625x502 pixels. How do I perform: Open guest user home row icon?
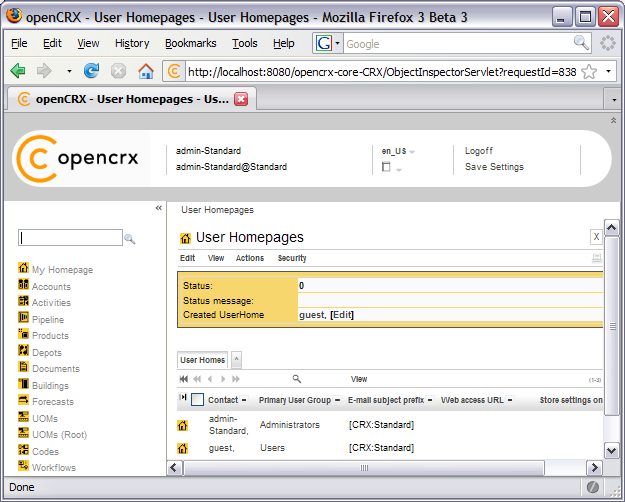pyautogui.click(x=183, y=449)
